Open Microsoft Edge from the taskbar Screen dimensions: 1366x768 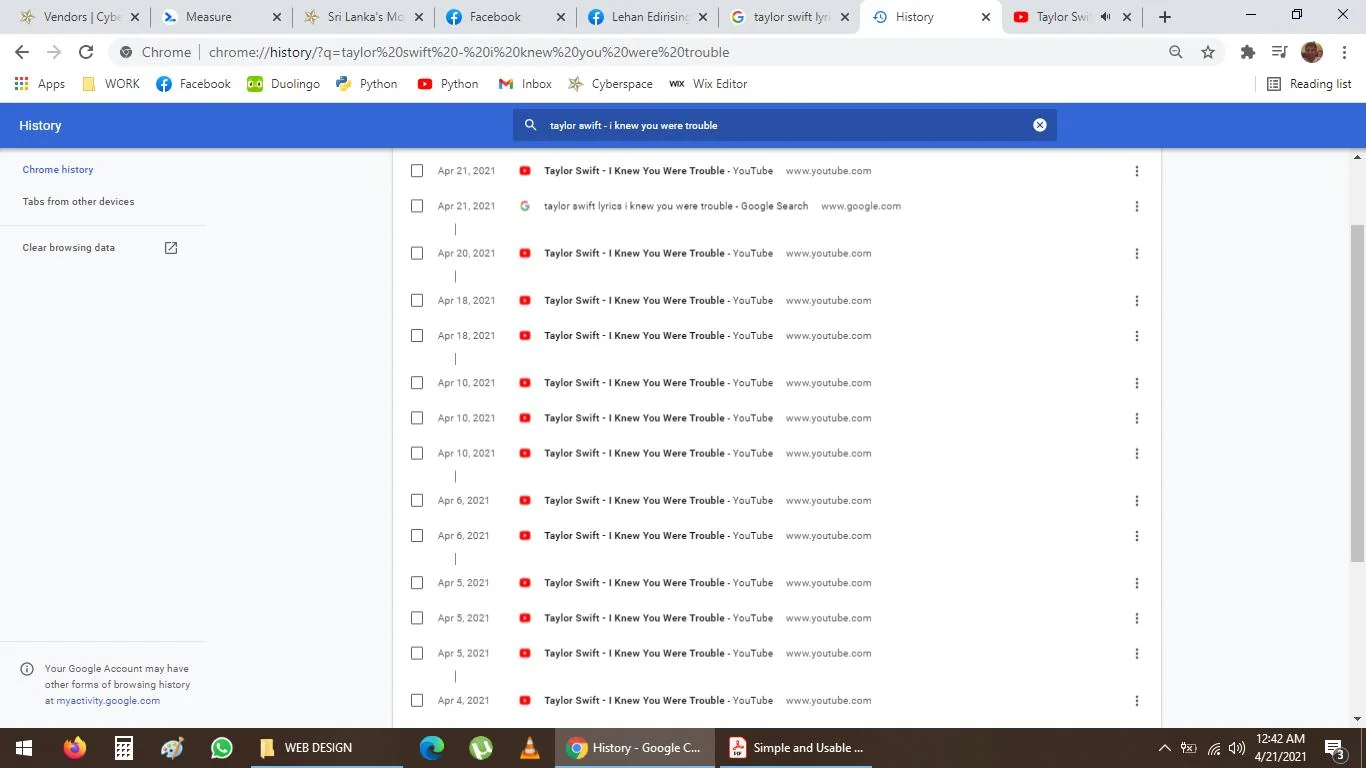(431, 748)
